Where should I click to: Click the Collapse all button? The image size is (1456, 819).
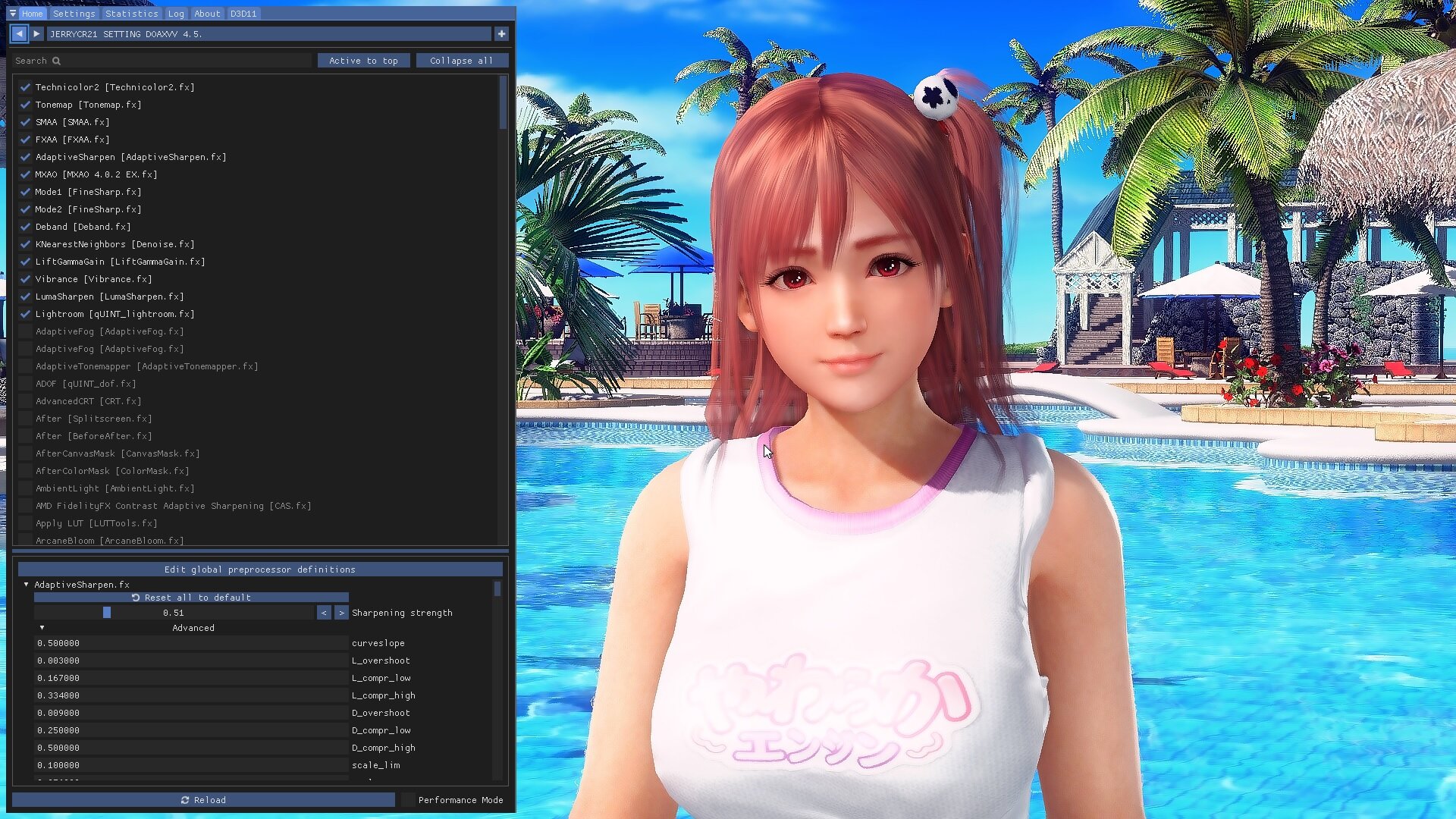[x=461, y=61]
